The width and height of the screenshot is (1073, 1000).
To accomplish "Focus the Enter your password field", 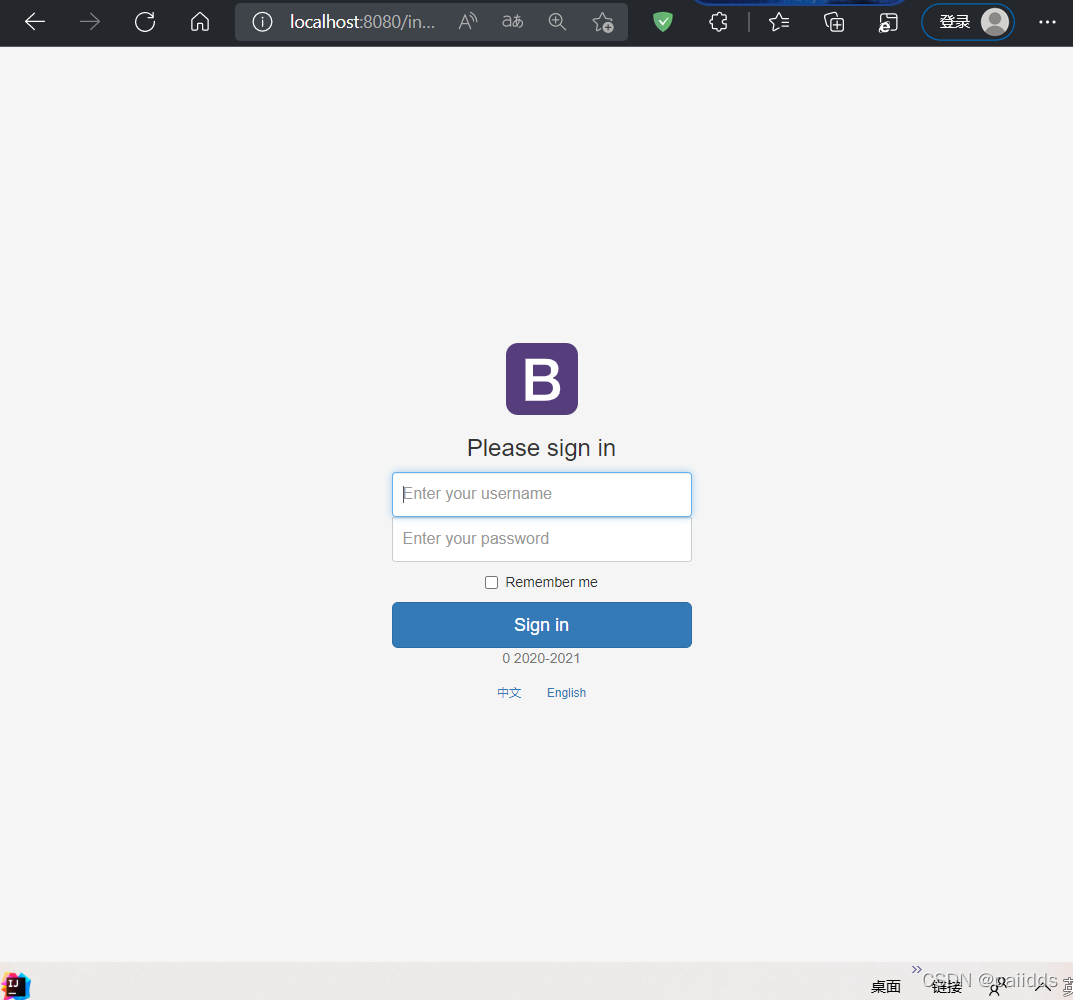I will [542, 539].
